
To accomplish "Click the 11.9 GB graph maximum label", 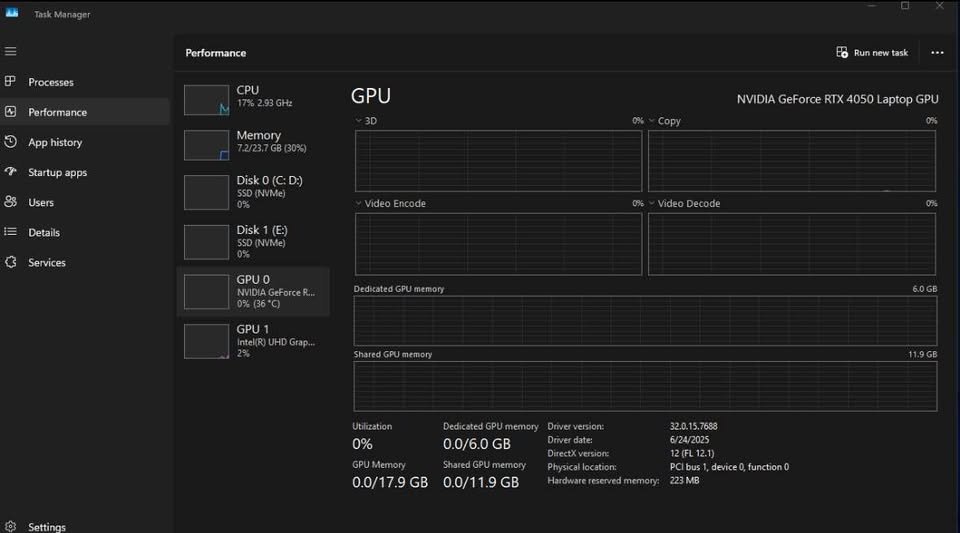I will point(923,354).
